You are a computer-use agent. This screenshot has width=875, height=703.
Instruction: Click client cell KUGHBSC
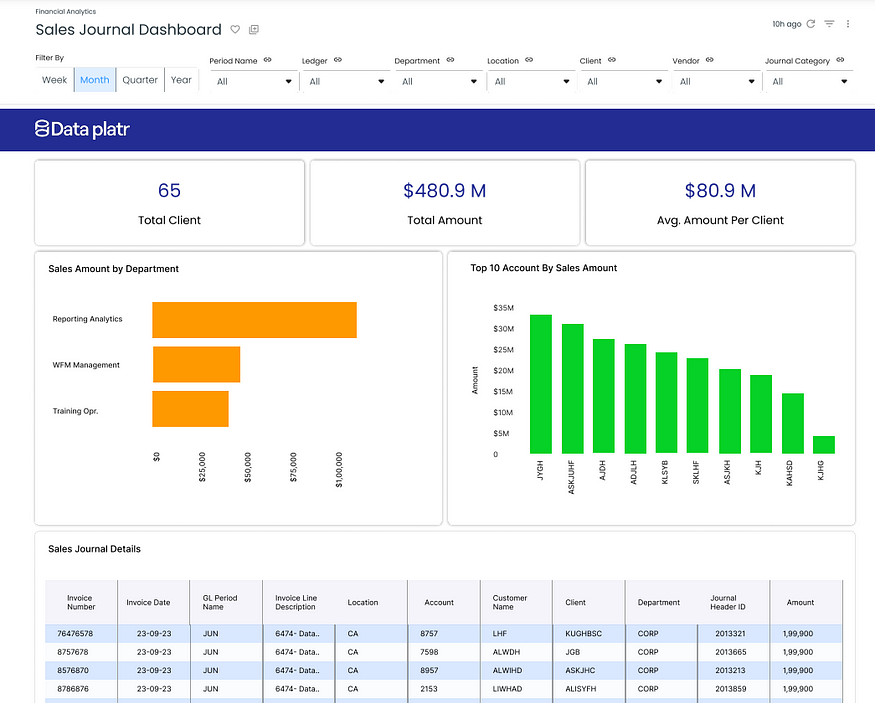(584, 633)
